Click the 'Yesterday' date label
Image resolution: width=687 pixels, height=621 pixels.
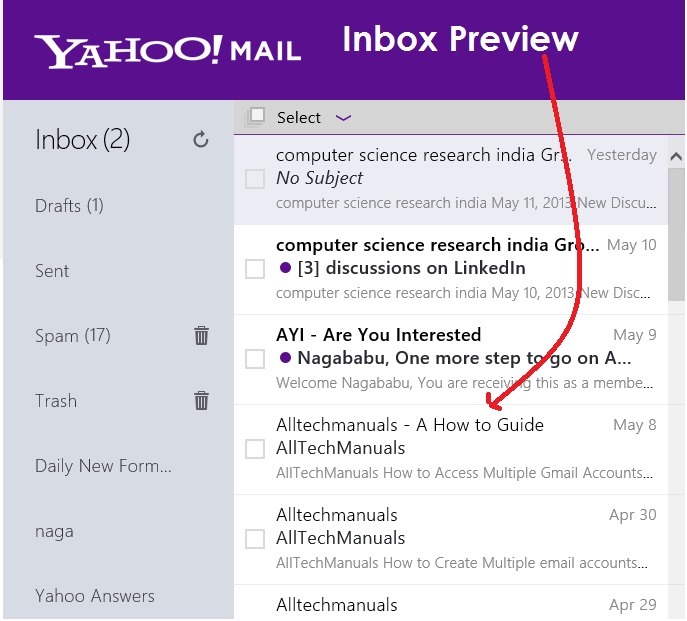[x=622, y=155]
